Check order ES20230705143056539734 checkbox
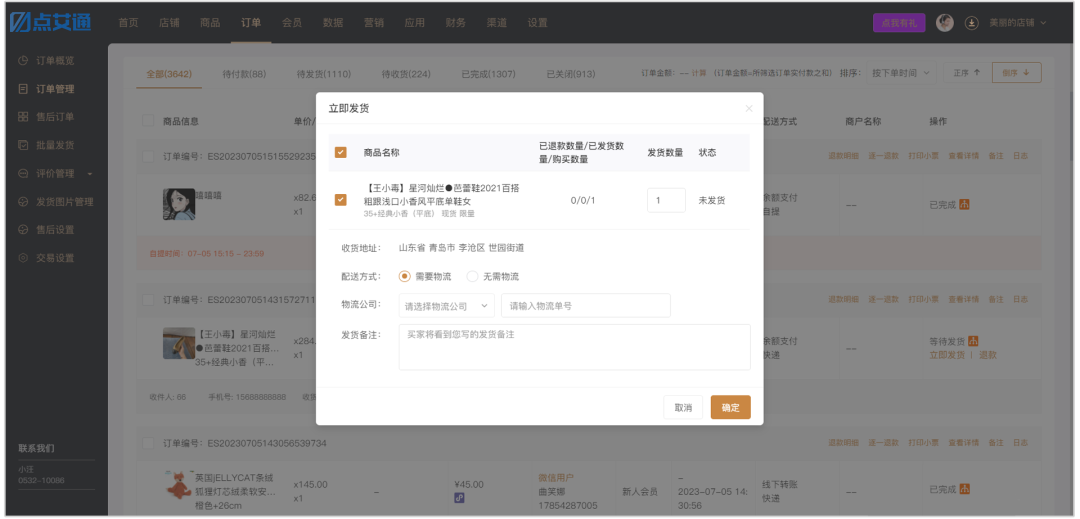Image resolution: width=1080 pixels, height=519 pixels. pyautogui.click(x=148, y=443)
